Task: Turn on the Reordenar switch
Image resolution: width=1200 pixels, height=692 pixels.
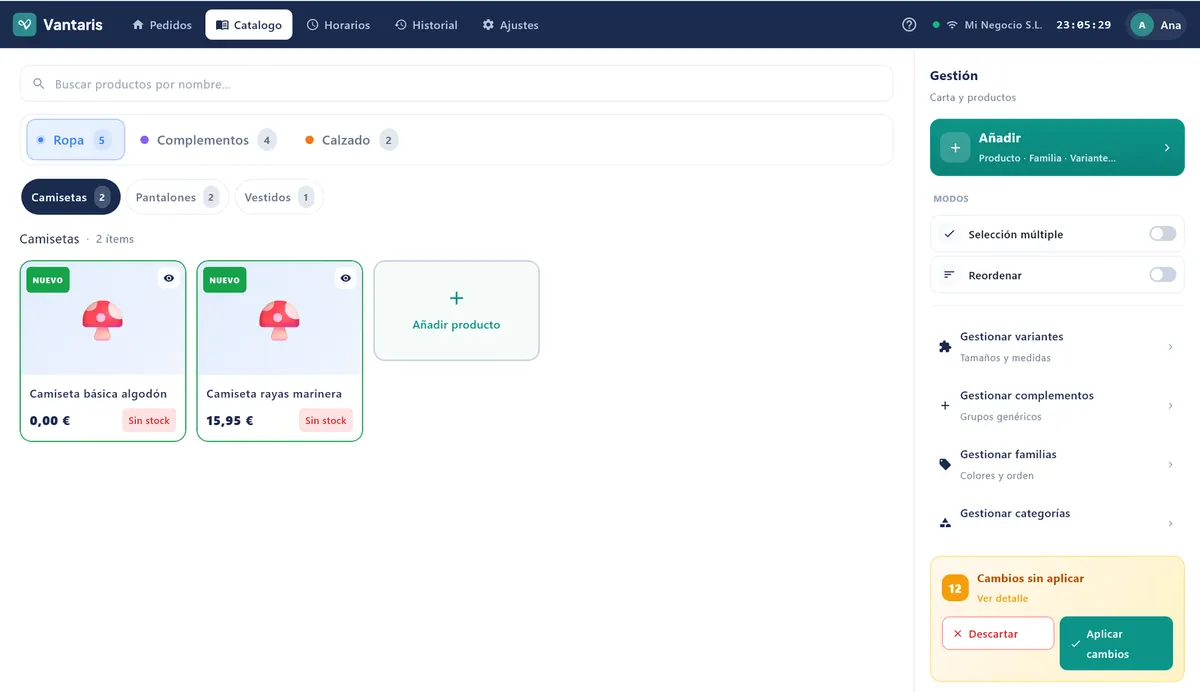Action: tap(1162, 275)
